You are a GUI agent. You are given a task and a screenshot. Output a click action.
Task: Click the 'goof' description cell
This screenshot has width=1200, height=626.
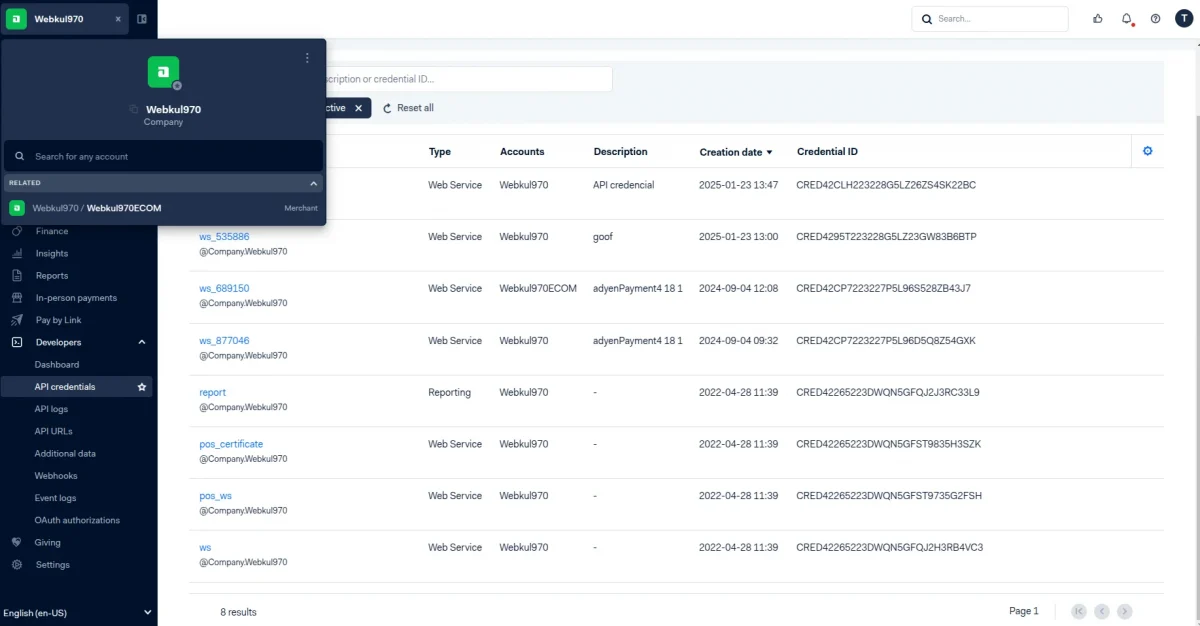click(x=603, y=237)
